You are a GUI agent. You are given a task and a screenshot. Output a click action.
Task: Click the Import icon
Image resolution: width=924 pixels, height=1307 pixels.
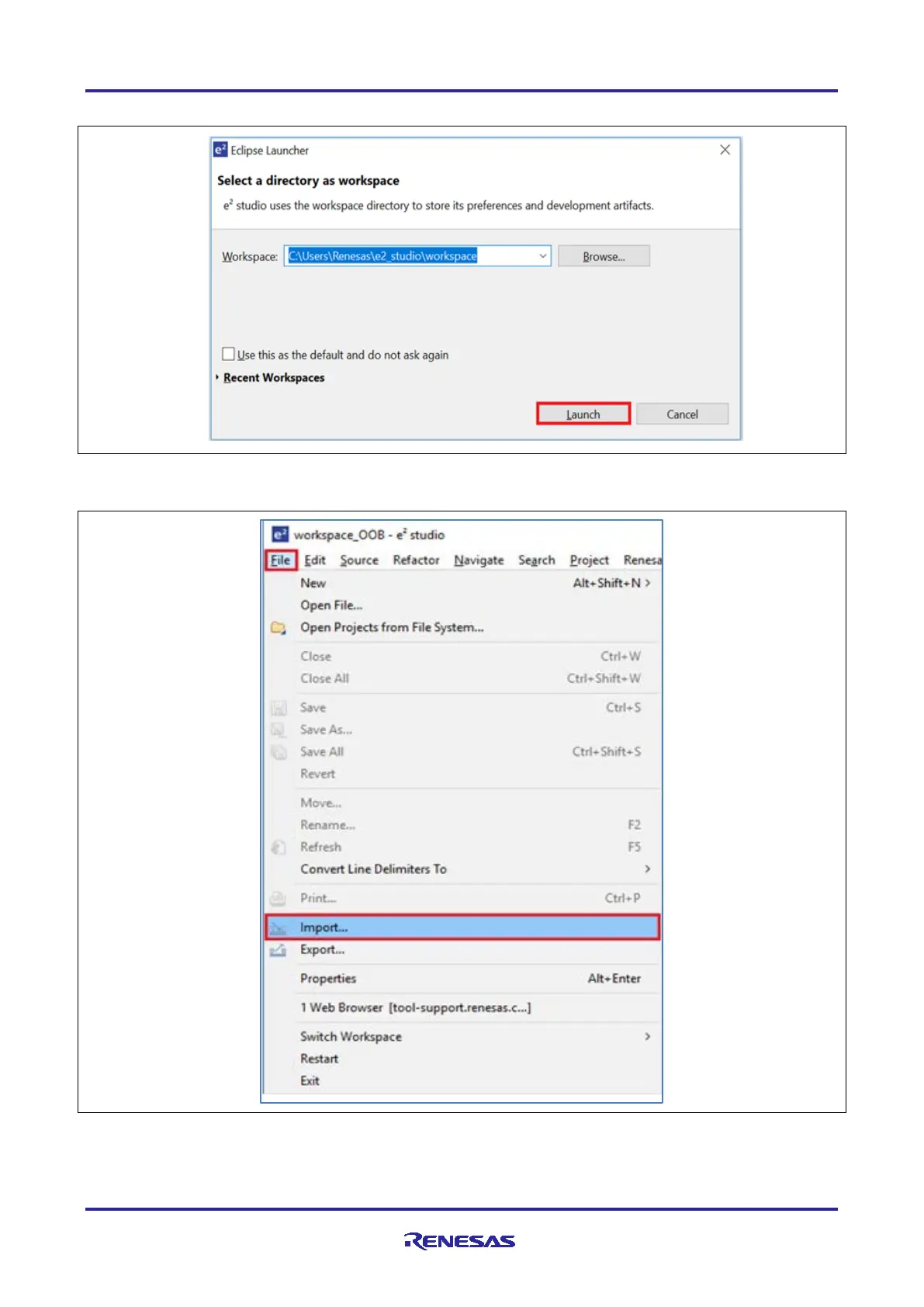pyautogui.click(x=278, y=928)
